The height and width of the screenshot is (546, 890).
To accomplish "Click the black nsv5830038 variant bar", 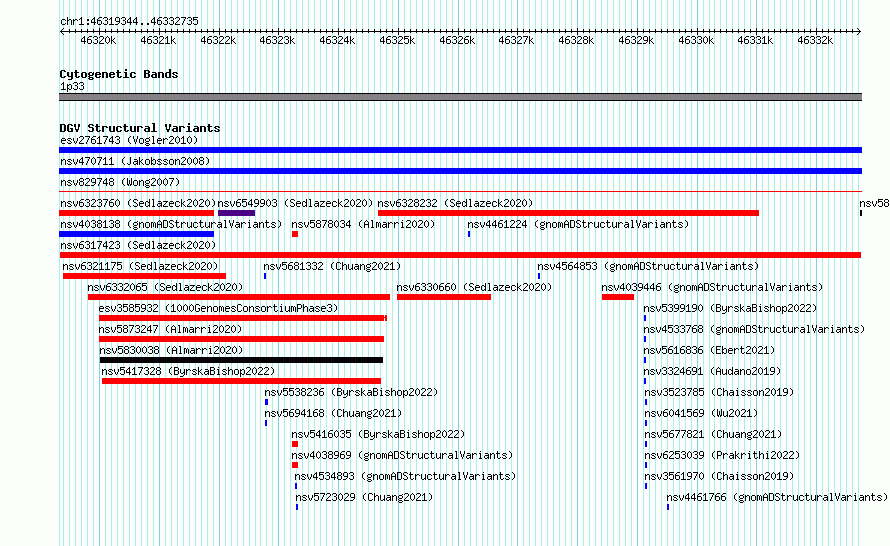I will pos(241,360).
